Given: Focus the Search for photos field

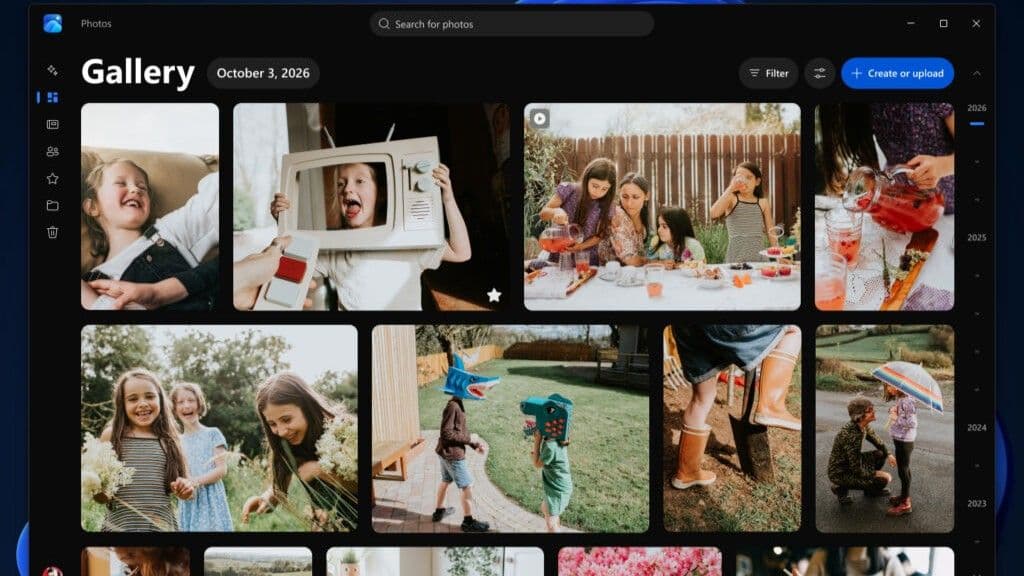Looking at the screenshot, I should coord(512,24).
